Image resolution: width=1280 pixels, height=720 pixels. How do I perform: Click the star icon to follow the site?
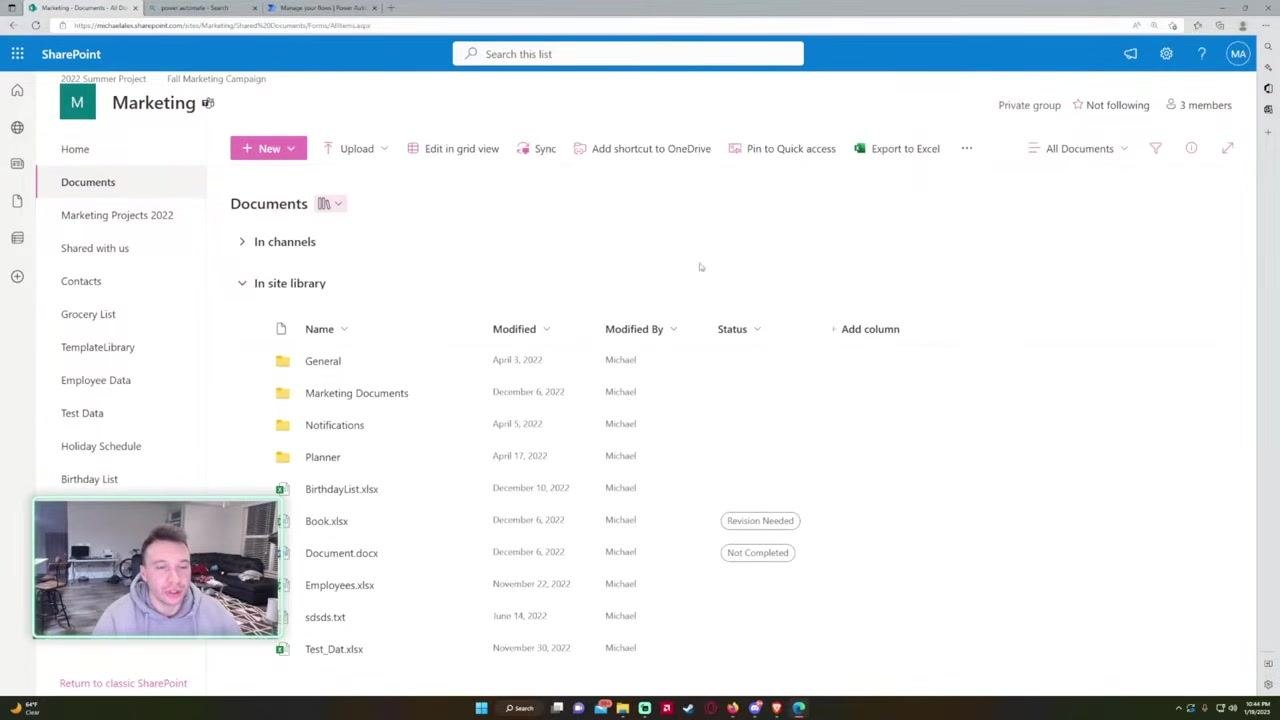point(1078,105)
